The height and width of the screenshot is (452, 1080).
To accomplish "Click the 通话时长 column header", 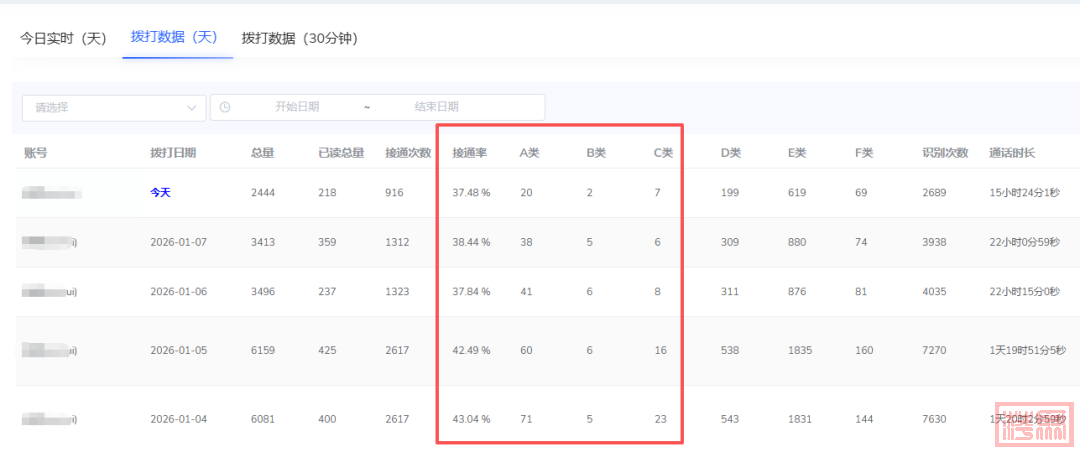I will coord(1011,153).
